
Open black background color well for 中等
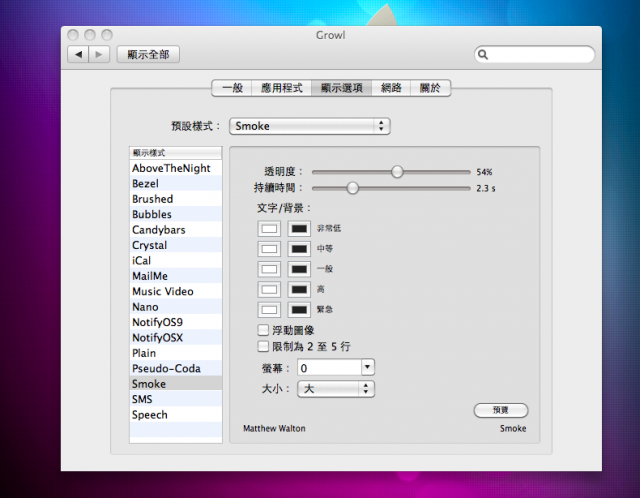pos(299,249)
